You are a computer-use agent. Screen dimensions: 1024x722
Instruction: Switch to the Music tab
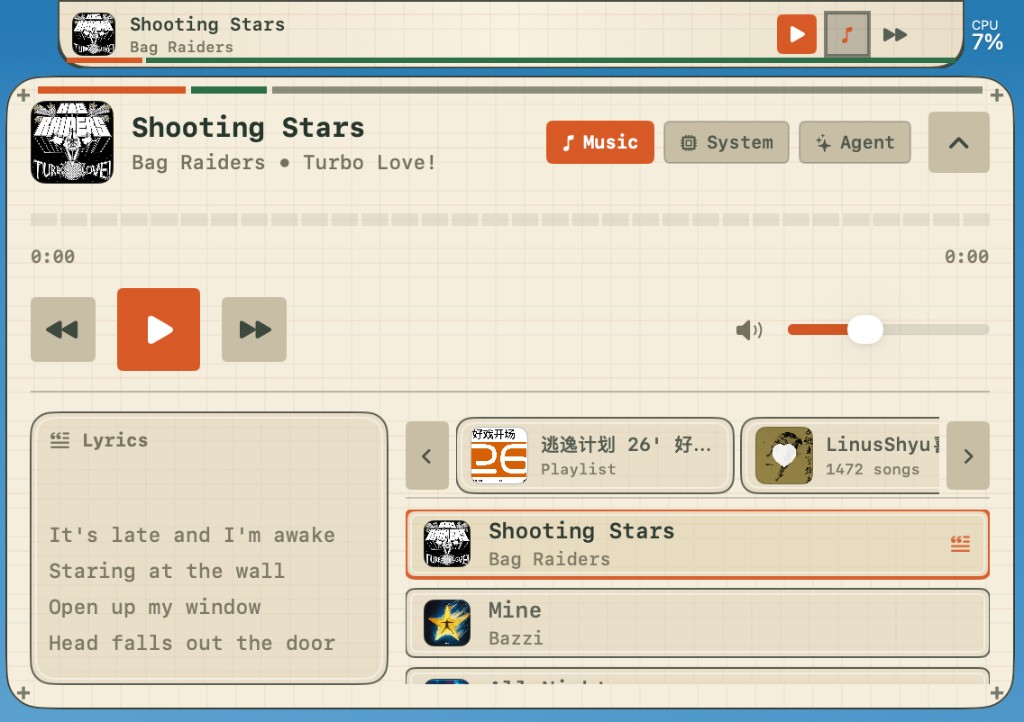click(x=600, y=142)
